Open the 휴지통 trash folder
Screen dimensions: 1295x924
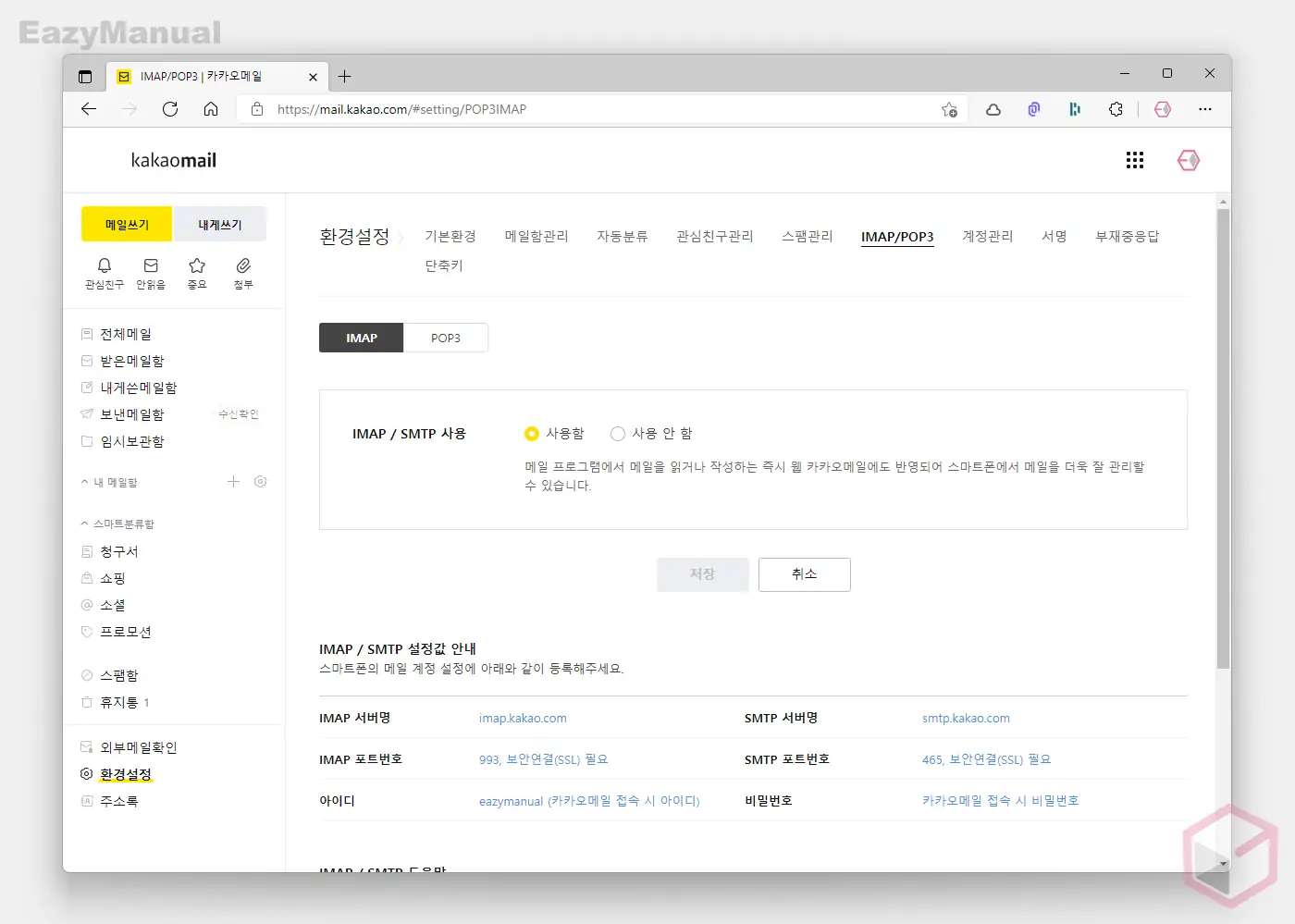[119, 703]
